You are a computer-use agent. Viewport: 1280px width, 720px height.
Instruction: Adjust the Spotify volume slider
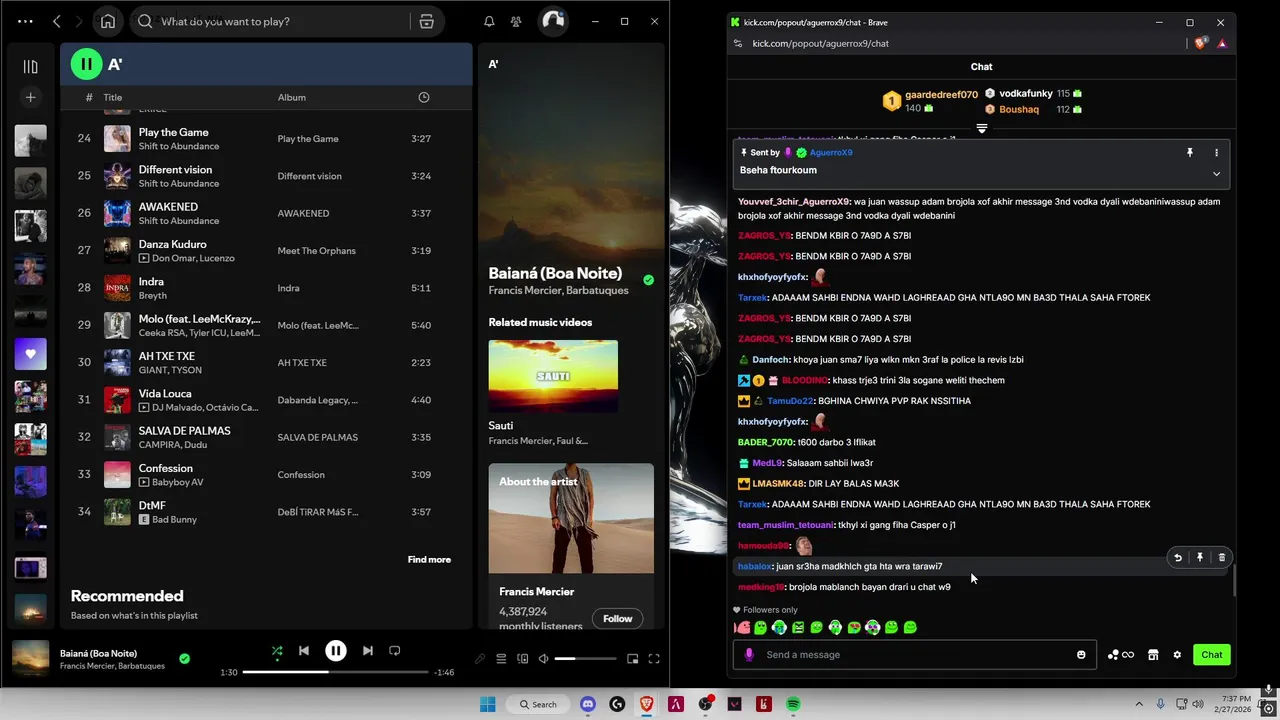click(585, 658)
